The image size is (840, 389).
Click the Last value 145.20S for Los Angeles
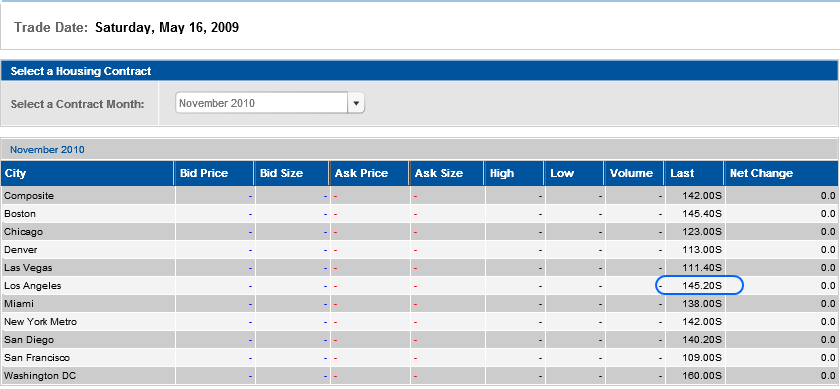point(702,286)
